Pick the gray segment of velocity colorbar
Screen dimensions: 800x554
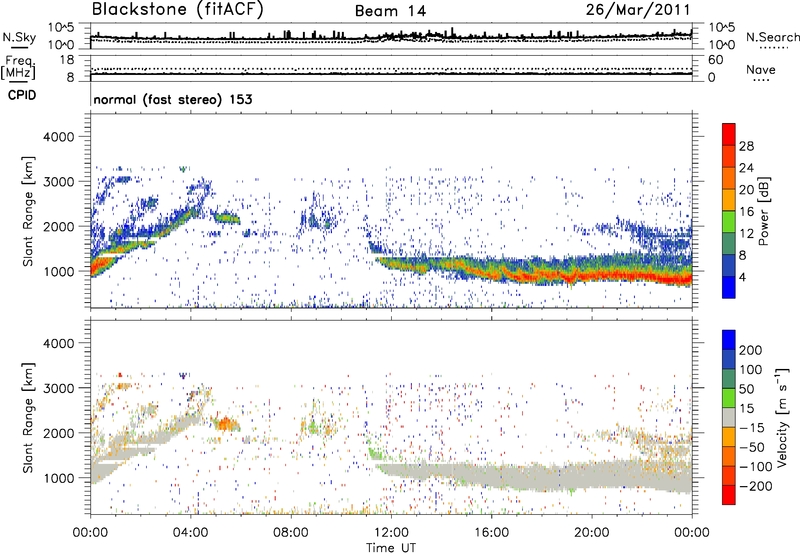(x=729, y=417)
